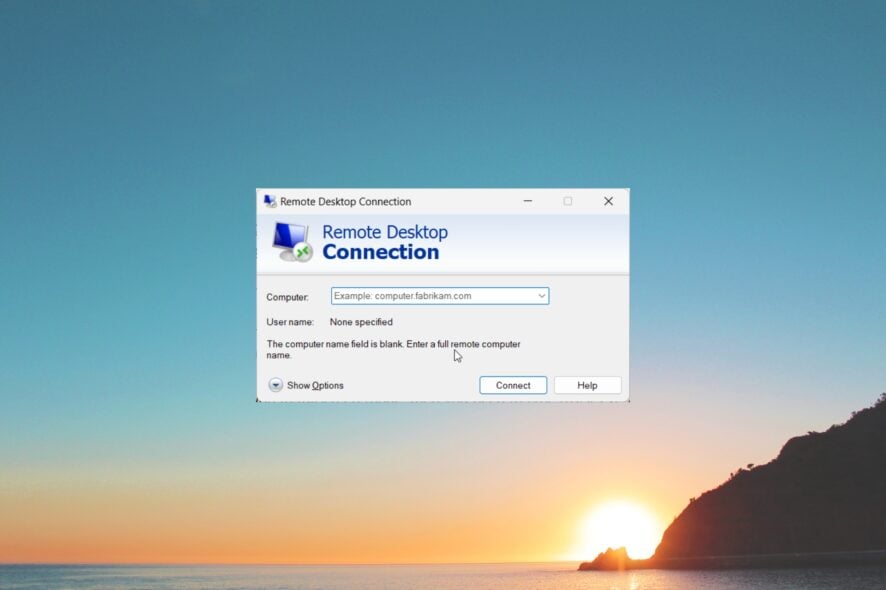This screenshot has width=886, height=590.
Task: Click the title bar Remote Desktop icon
Action: 270,201
